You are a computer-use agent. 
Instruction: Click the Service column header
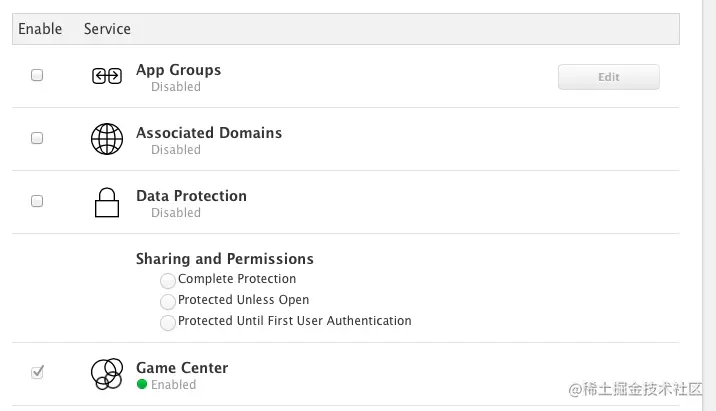coord(107,29)
